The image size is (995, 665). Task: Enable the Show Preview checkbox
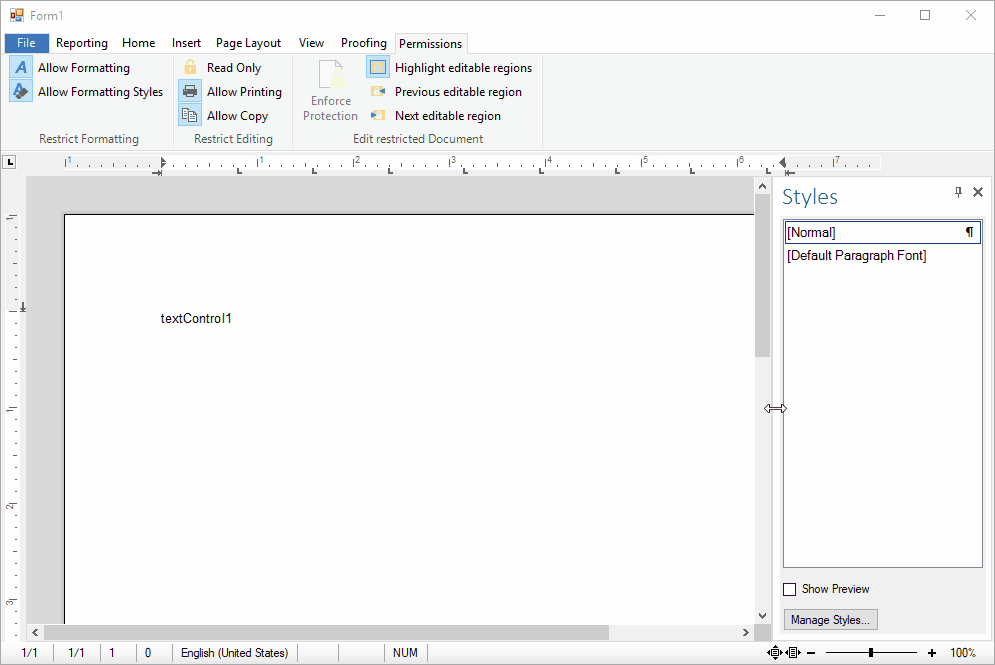tap(789, 589)
